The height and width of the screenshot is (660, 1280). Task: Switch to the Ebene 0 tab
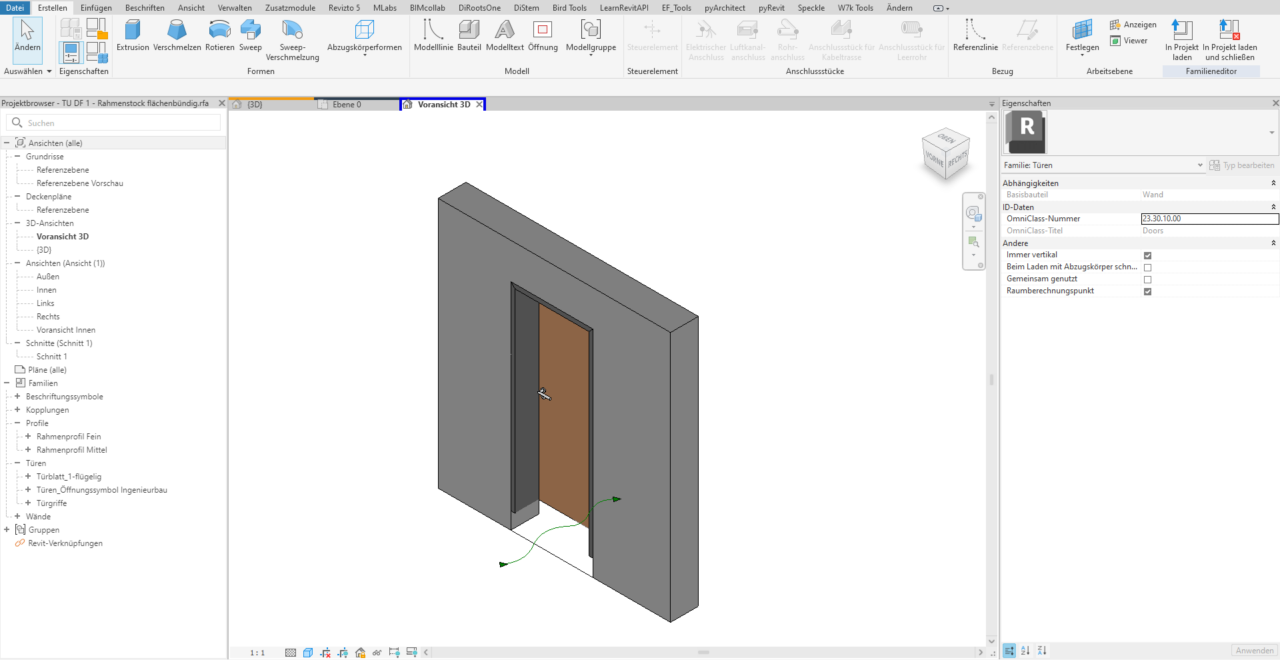[x=345, y=103]
